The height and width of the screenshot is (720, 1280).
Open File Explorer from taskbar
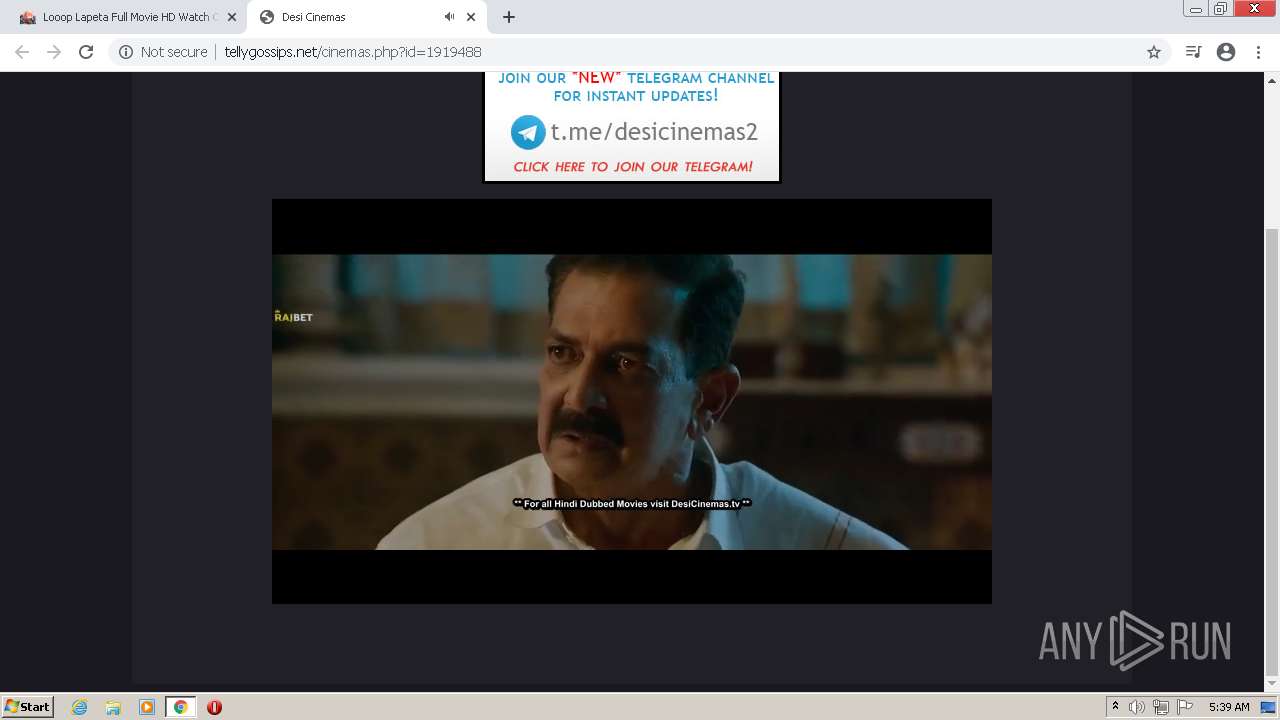click(x=113, y=707)
